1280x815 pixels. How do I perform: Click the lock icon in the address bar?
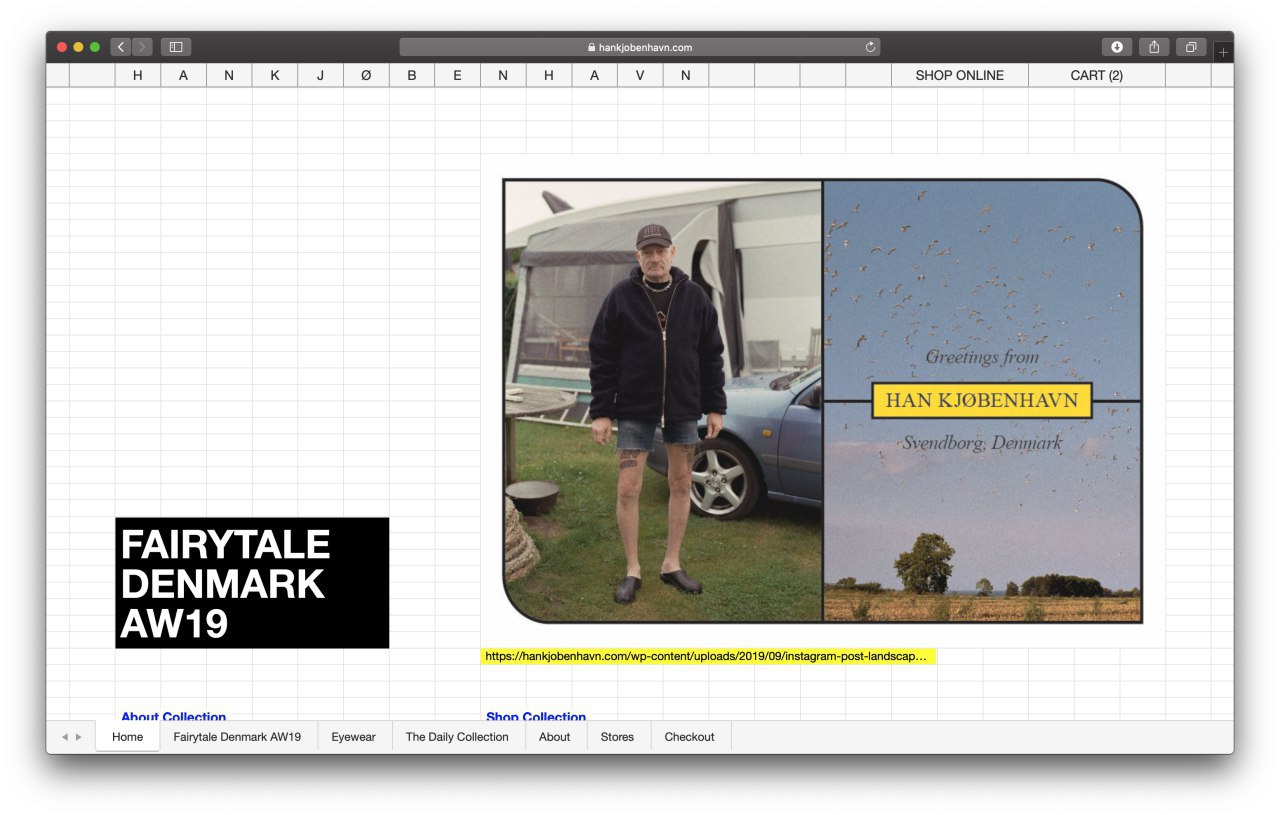592,47
